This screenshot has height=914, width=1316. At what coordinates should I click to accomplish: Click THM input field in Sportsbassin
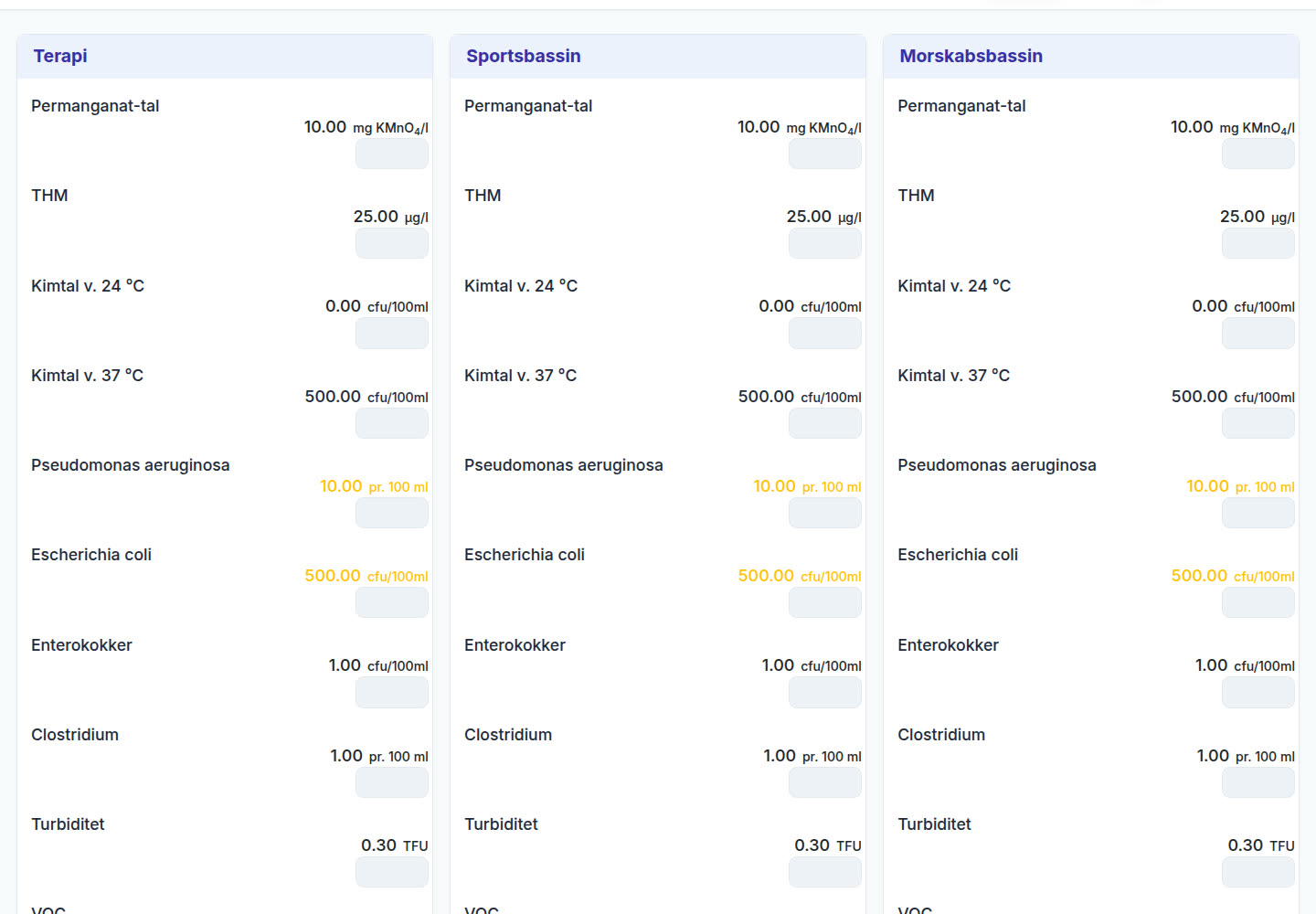pyautogui.click(x=824, y=244)
